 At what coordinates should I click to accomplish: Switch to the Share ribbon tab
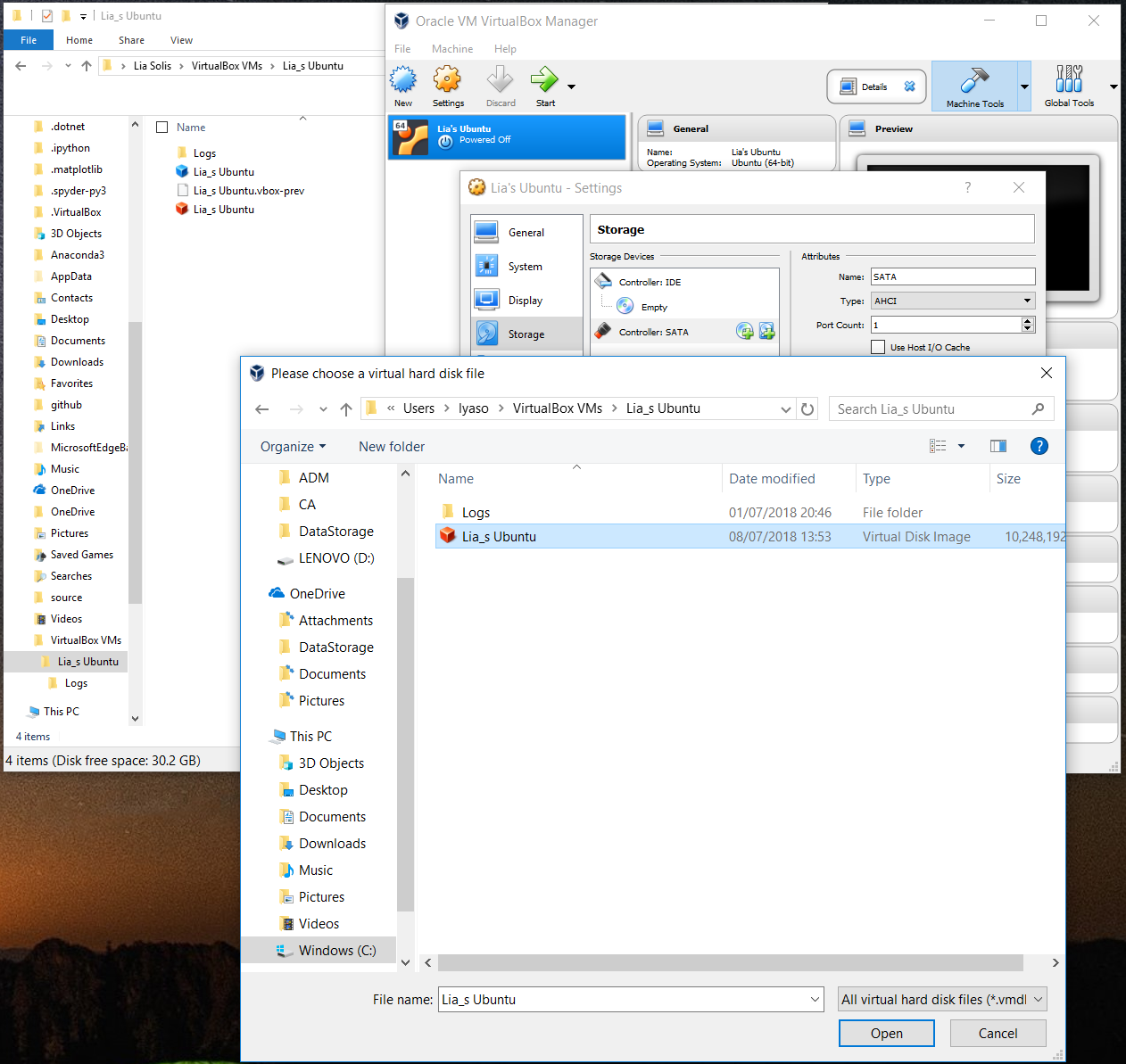coord(131,40)
